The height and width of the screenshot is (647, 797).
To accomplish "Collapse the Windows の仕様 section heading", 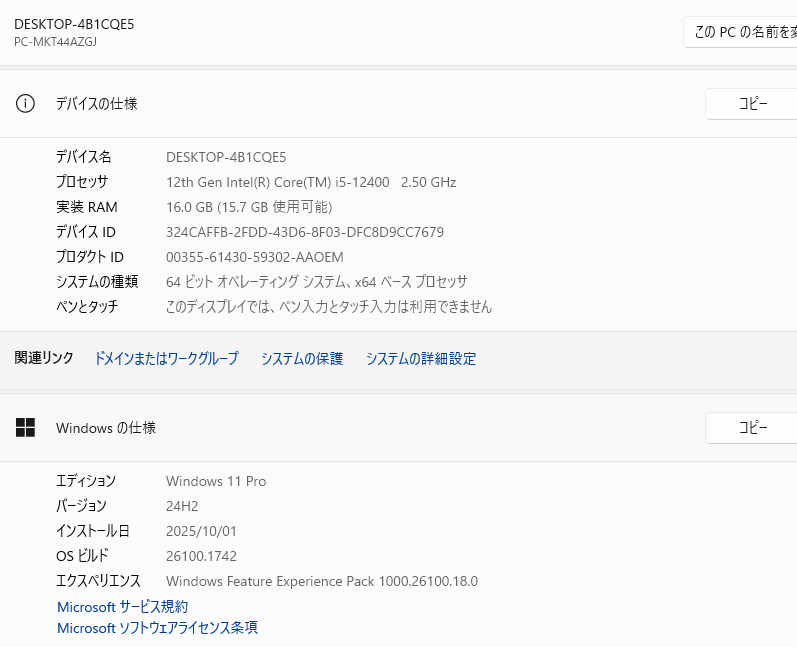I will 106,428.
